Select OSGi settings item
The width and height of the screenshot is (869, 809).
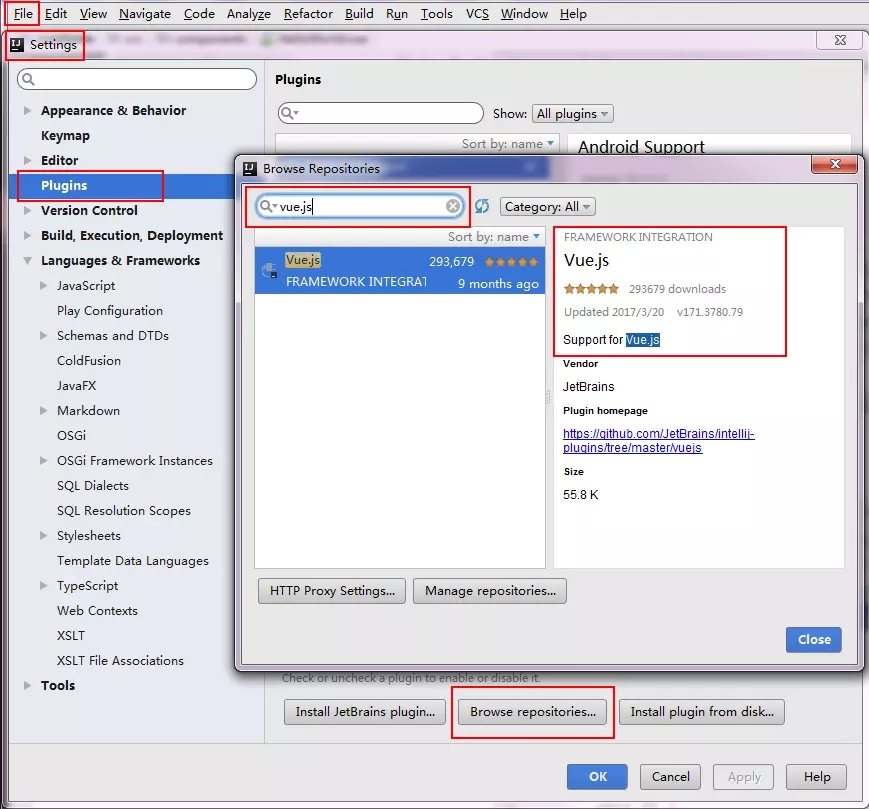click(x=71, y=436)
